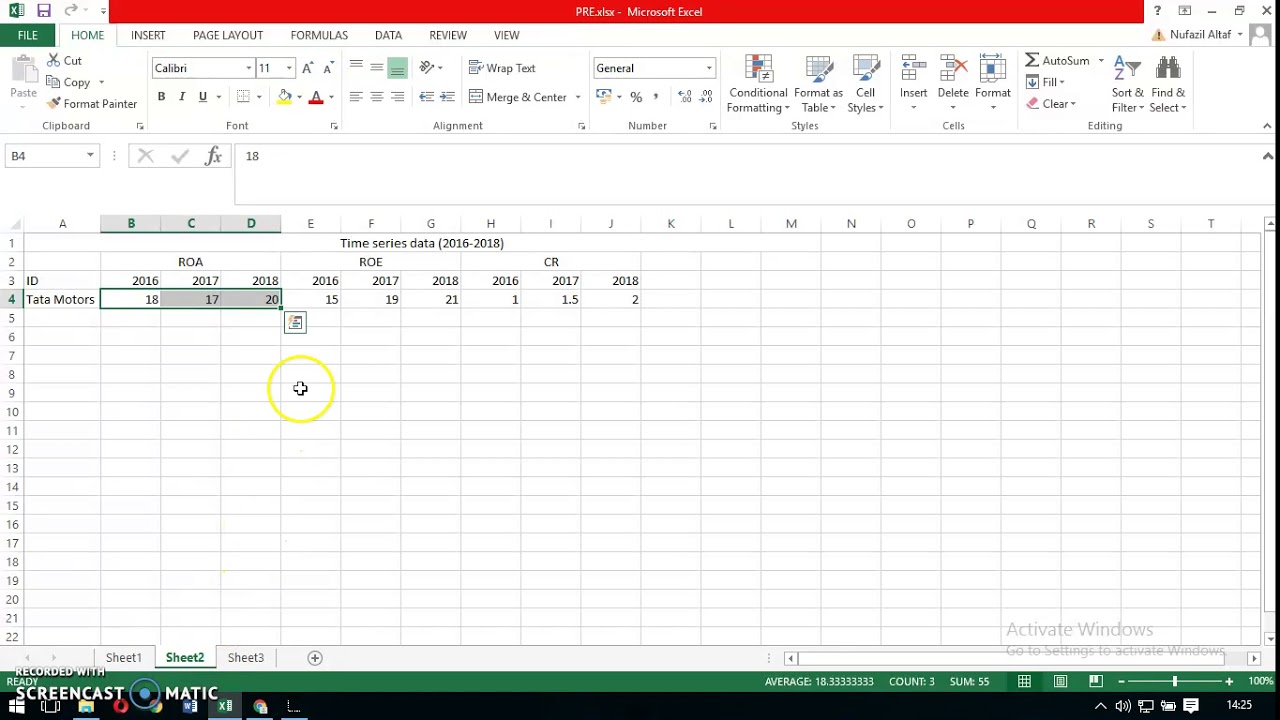Click the Delete cells button
The image size is (1280, 720).
pyautogui.click(x=953, y=85)
